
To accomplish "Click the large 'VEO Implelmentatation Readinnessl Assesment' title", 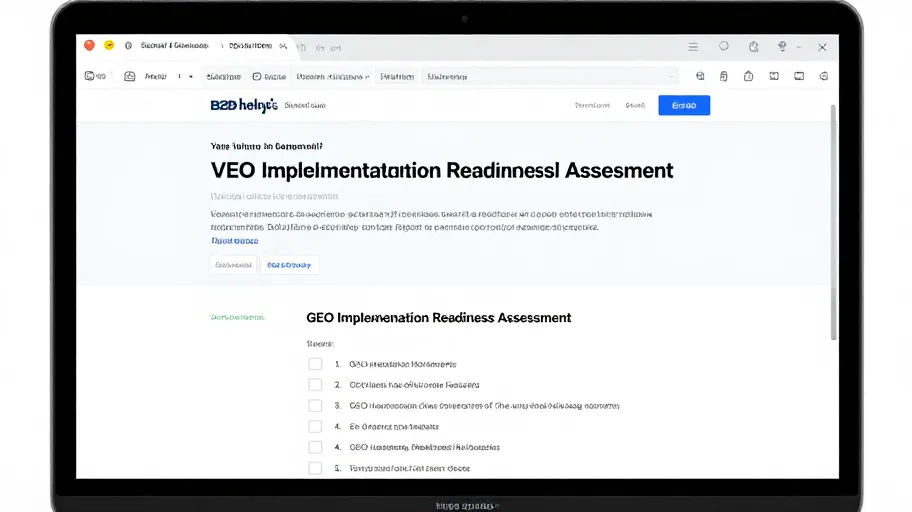I will 442,170.
